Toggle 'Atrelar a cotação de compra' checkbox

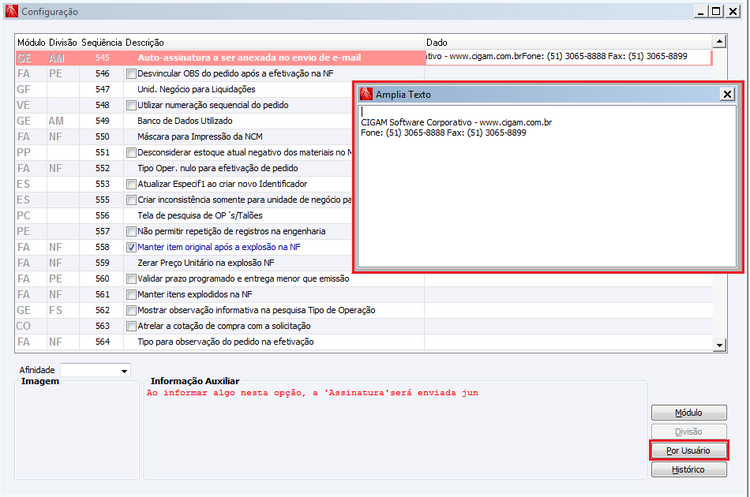click(x=131, y=326)
